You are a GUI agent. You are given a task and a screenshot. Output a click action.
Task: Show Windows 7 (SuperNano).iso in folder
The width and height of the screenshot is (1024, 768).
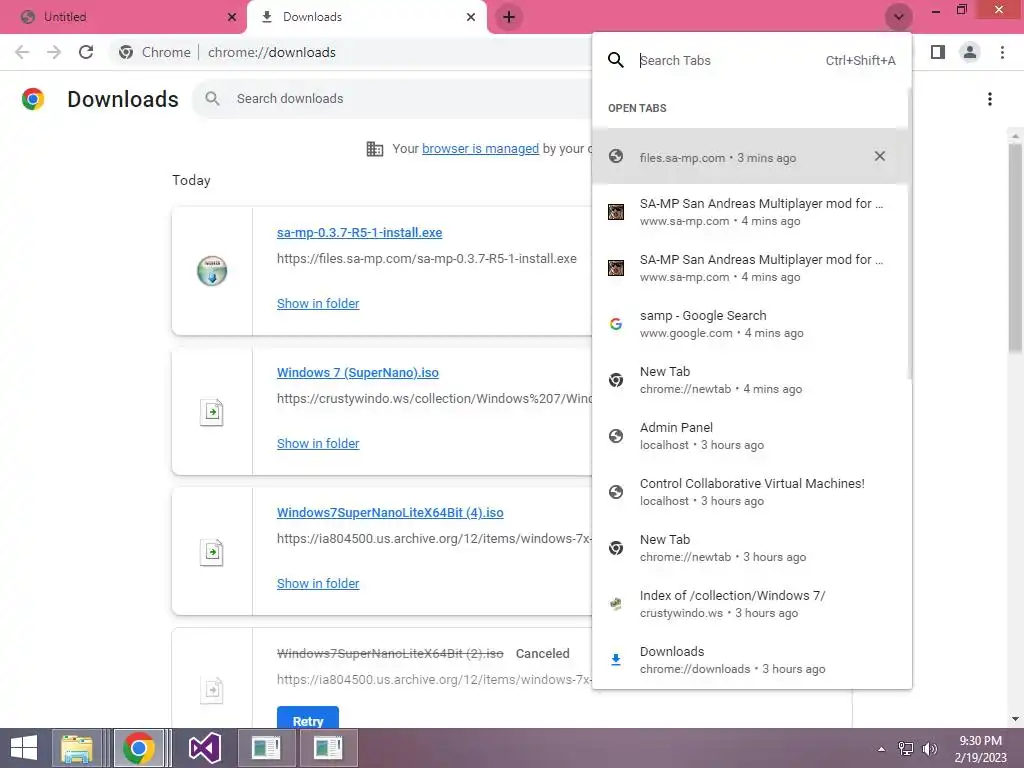tap(318, 443)
